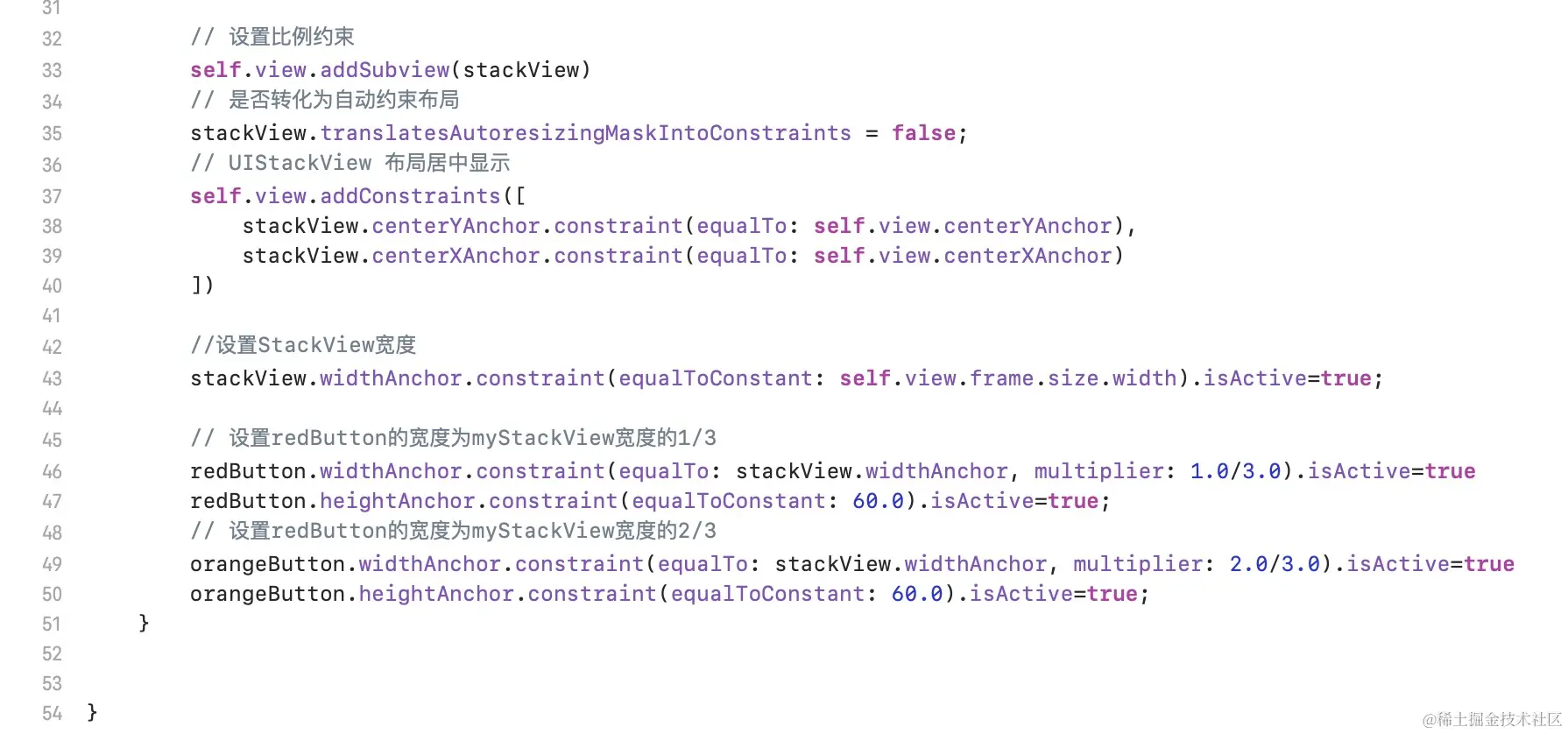Click the comment about UIStackView centering

[x=350, y=163]
